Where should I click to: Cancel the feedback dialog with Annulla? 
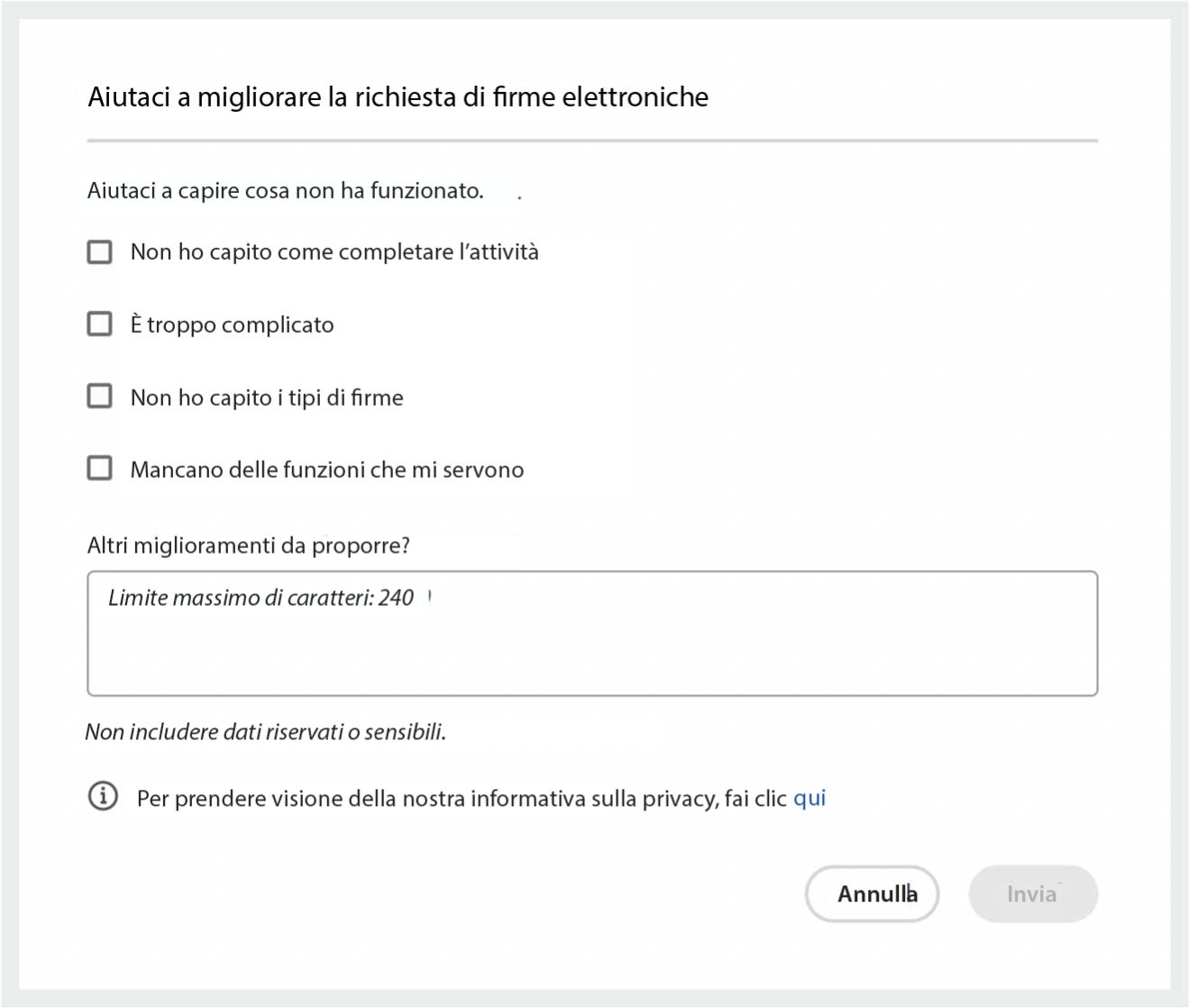point(871,893)
